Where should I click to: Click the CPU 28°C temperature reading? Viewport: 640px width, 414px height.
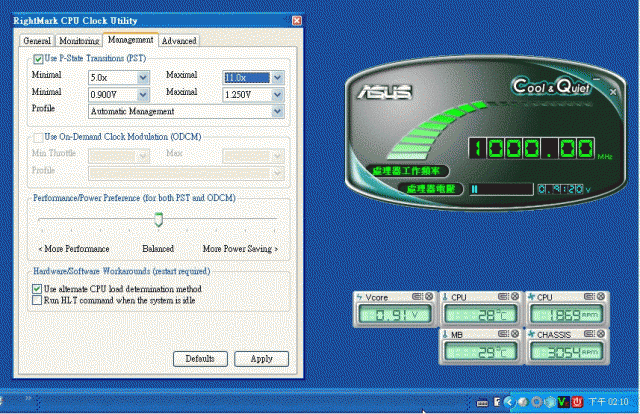[x=480, y=315]
